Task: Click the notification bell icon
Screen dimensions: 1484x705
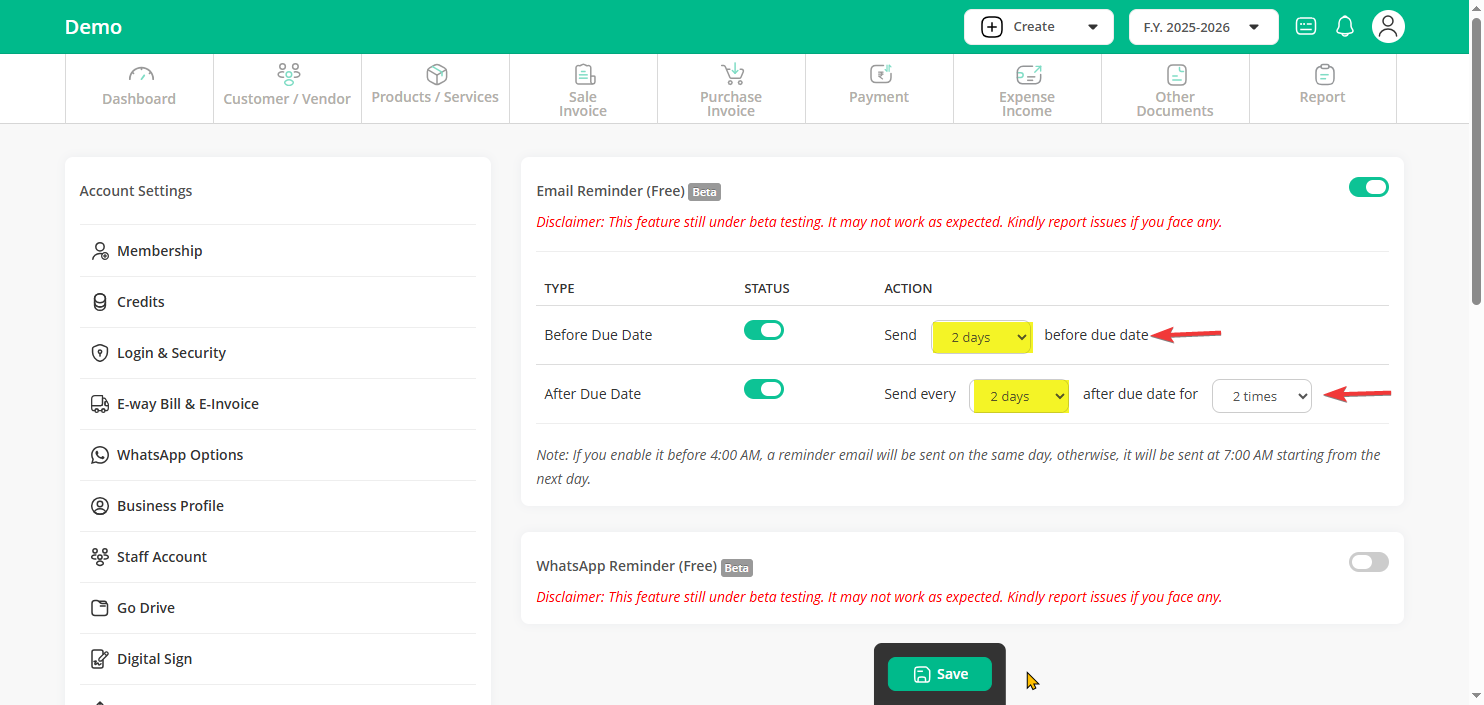Action: tap(1345, 27)
